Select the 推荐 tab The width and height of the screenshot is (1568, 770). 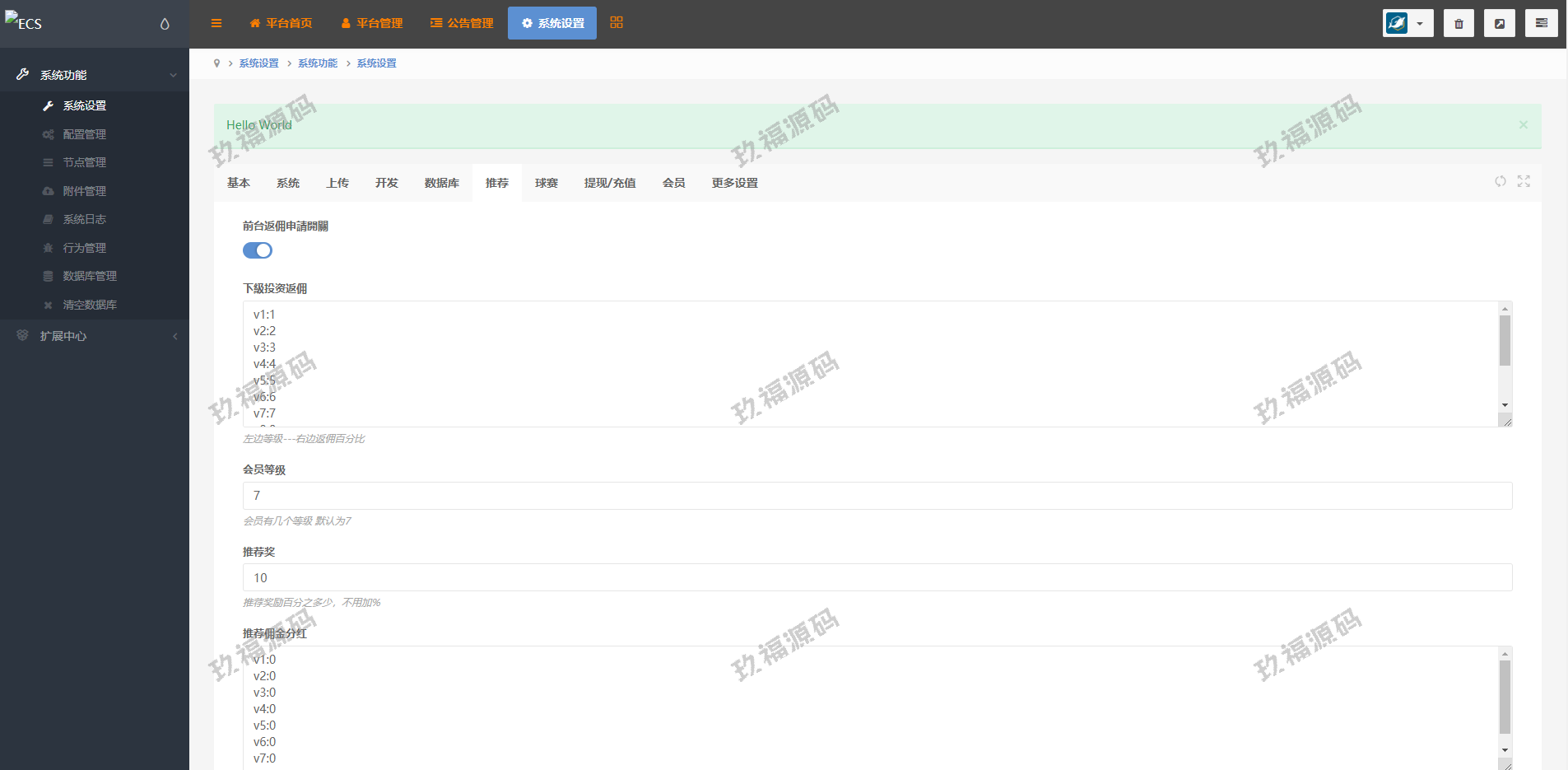[497, 183]
